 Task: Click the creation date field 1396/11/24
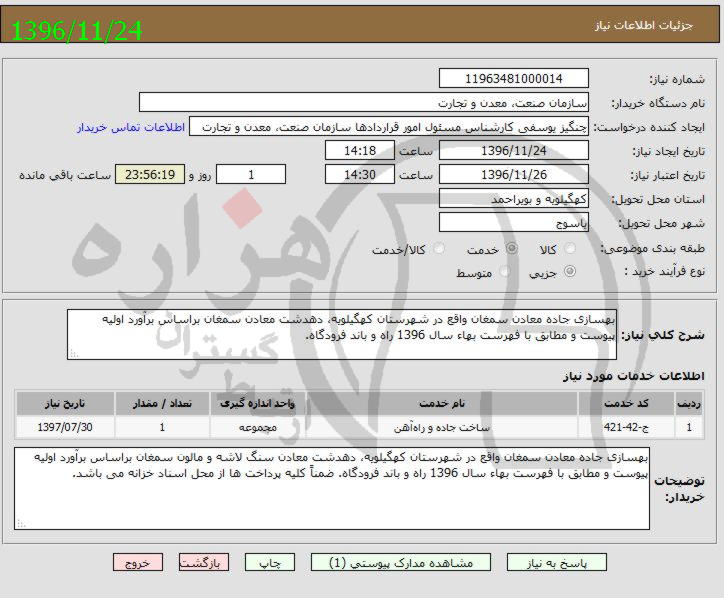(x=513, y=151)
